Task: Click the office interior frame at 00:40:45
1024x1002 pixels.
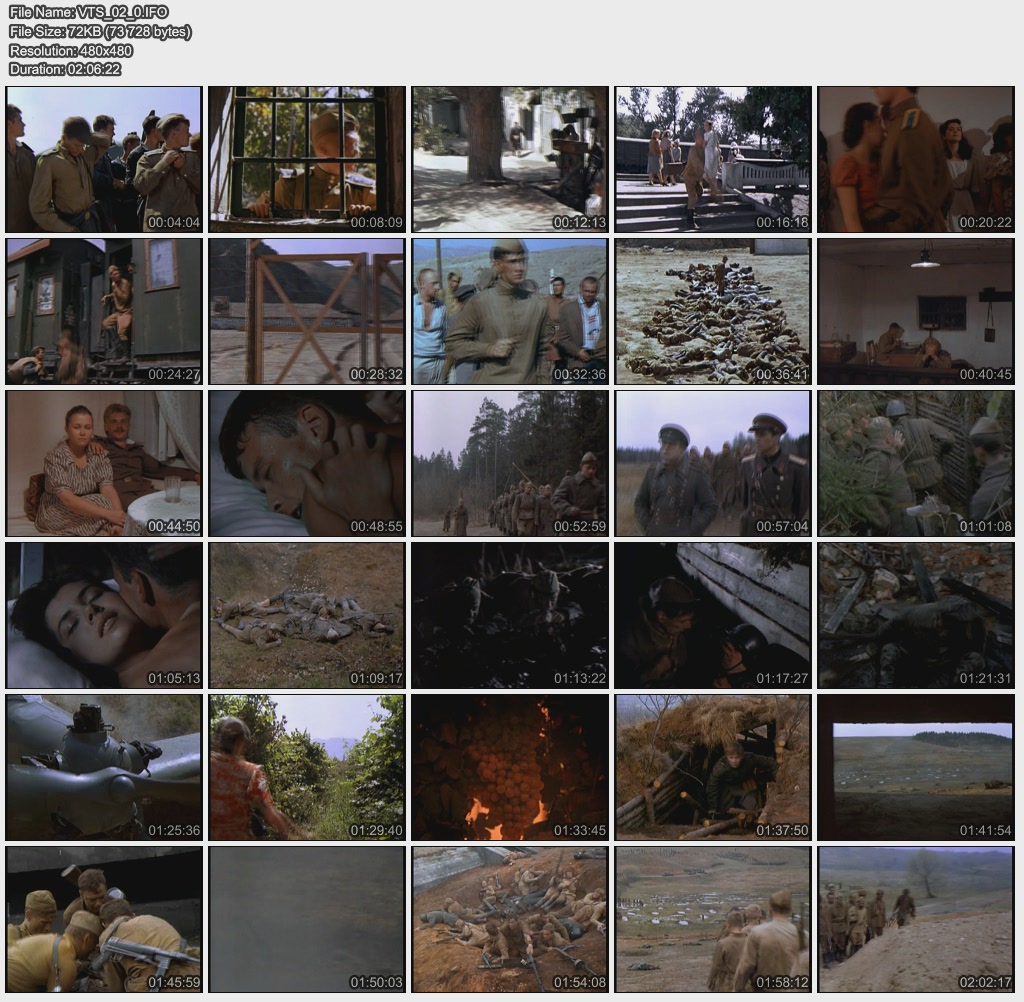Action: [916, 312]
